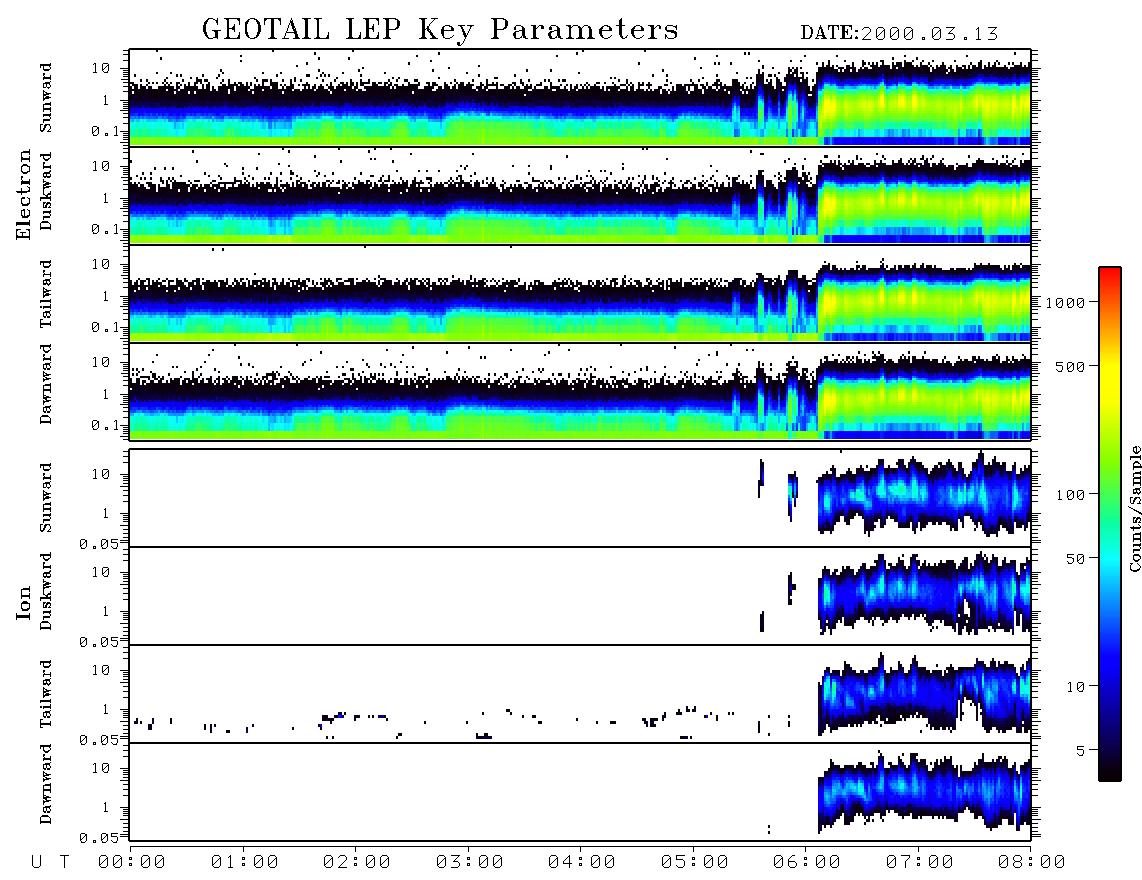Click the Ion Tailward spectrogram panel
1142x880 pixels.
coord(580,694)
